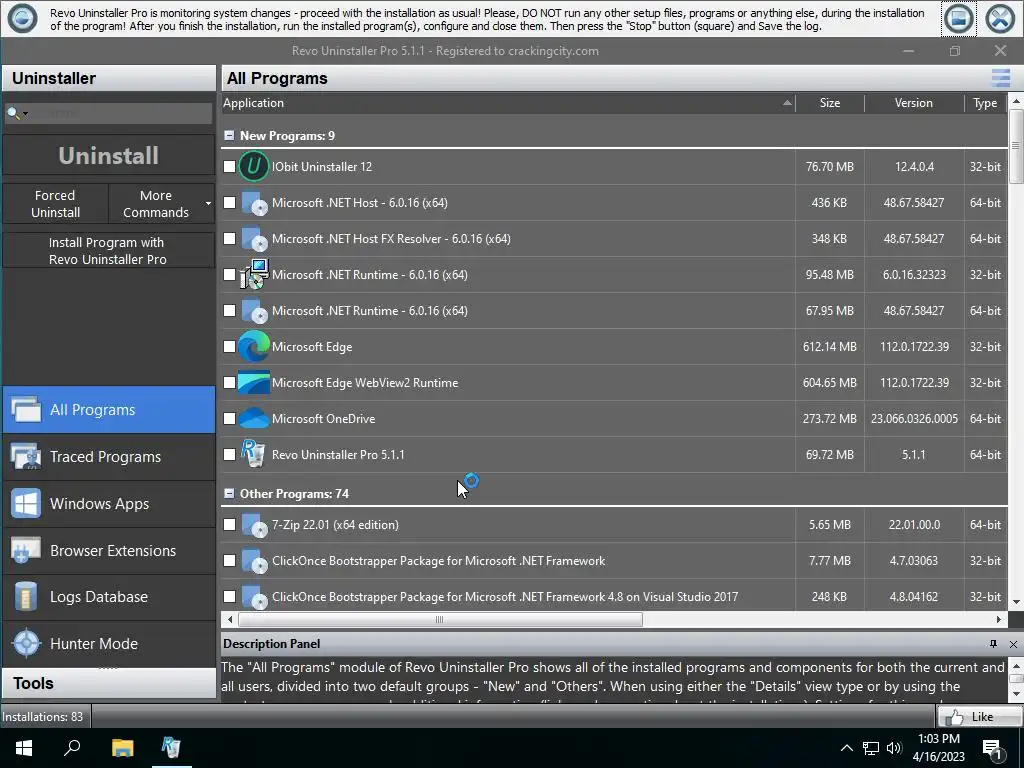Open the notification center icon
The width and height of the screenshot is (1024, 768).
click(x=993, y=749)
